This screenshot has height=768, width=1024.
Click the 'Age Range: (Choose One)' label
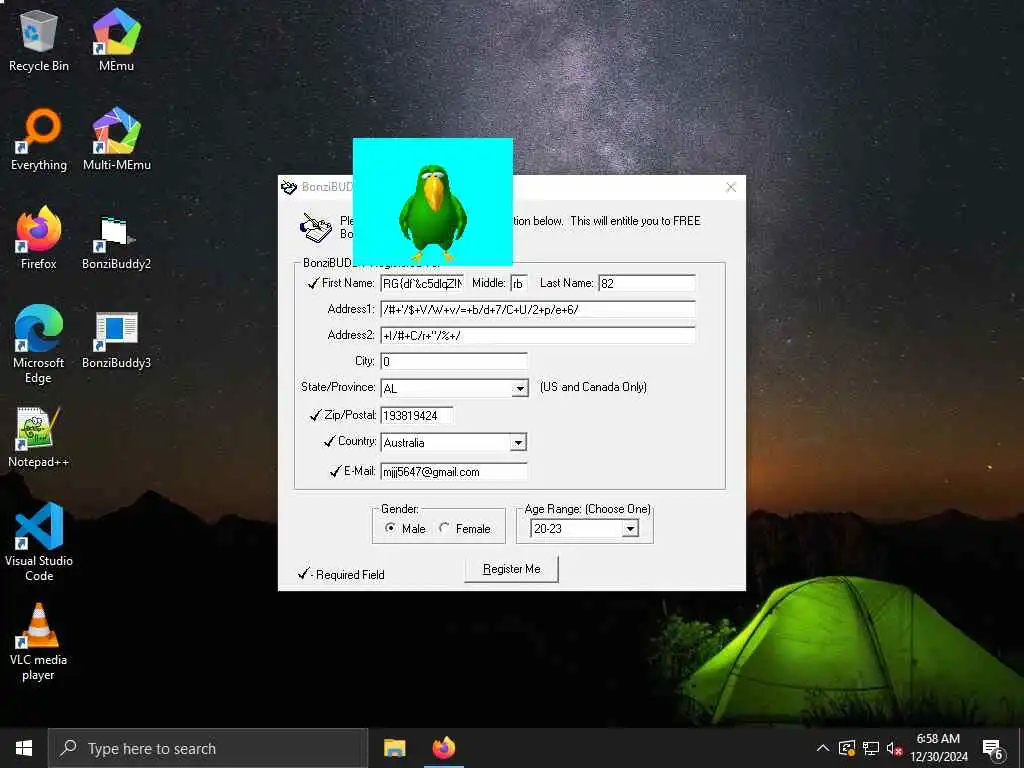coord(587,509)
